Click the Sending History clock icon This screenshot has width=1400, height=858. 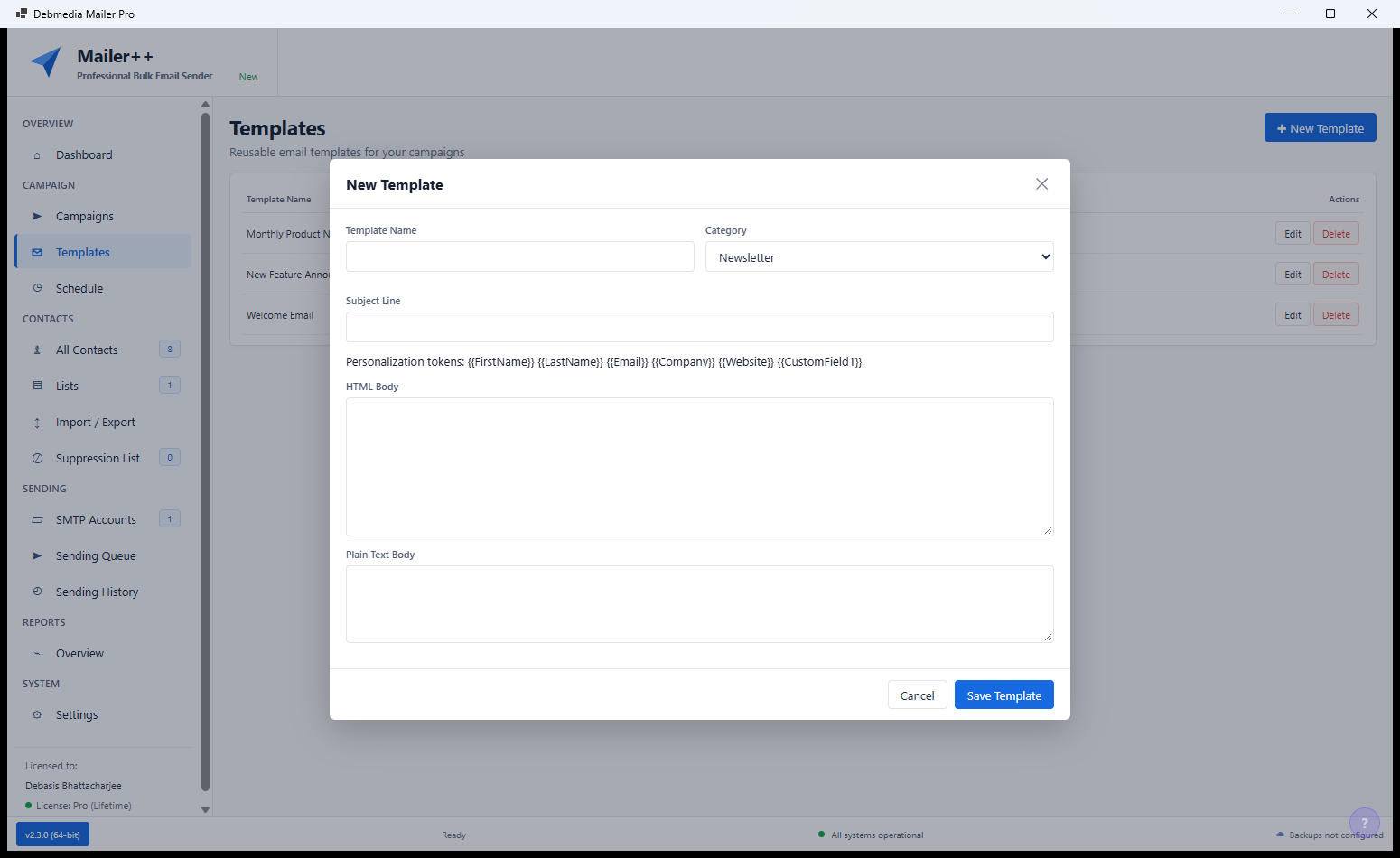tap(37, 592)
